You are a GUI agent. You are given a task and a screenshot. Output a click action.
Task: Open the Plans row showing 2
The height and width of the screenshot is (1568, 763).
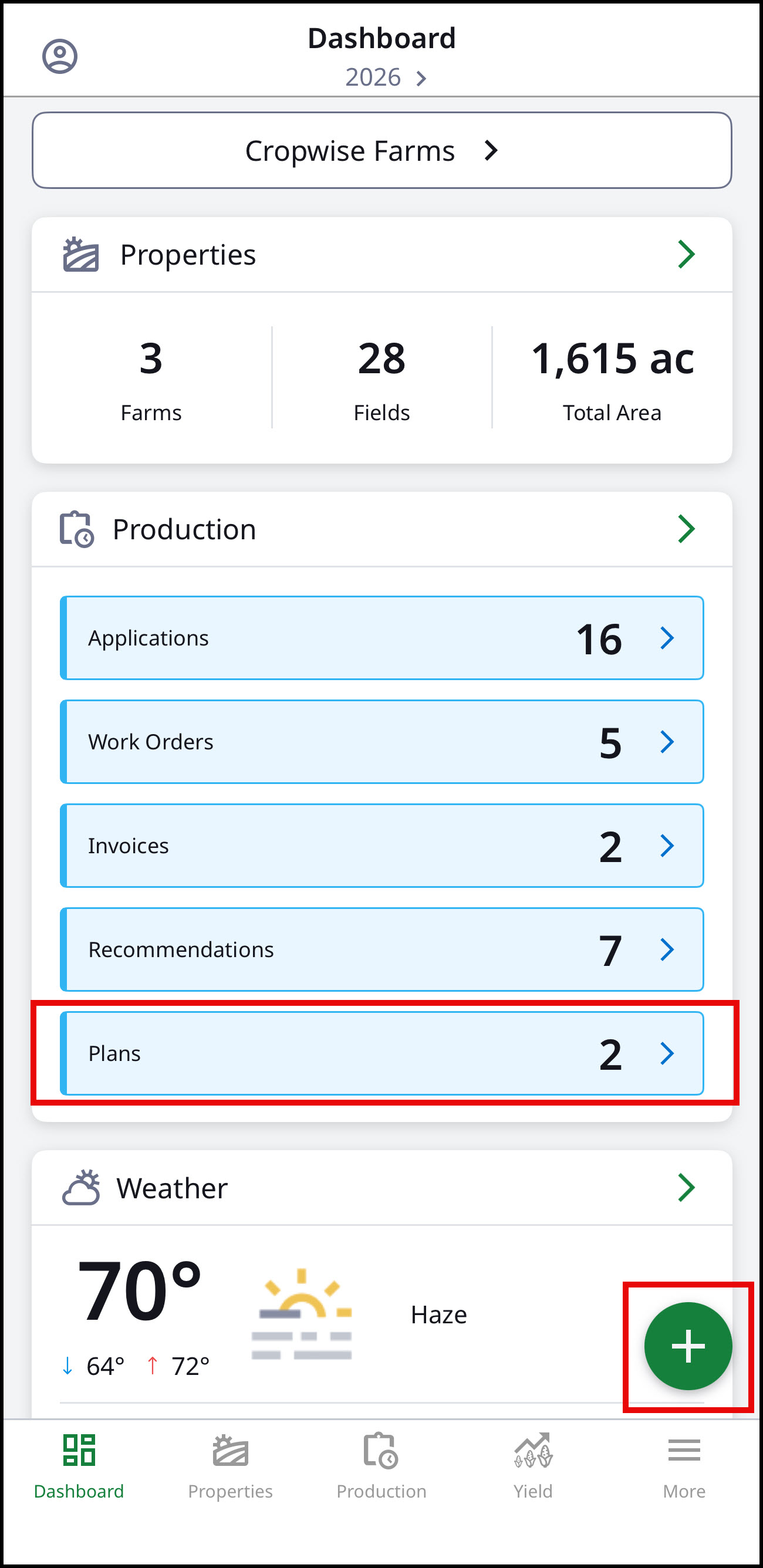pos(382,1054)
